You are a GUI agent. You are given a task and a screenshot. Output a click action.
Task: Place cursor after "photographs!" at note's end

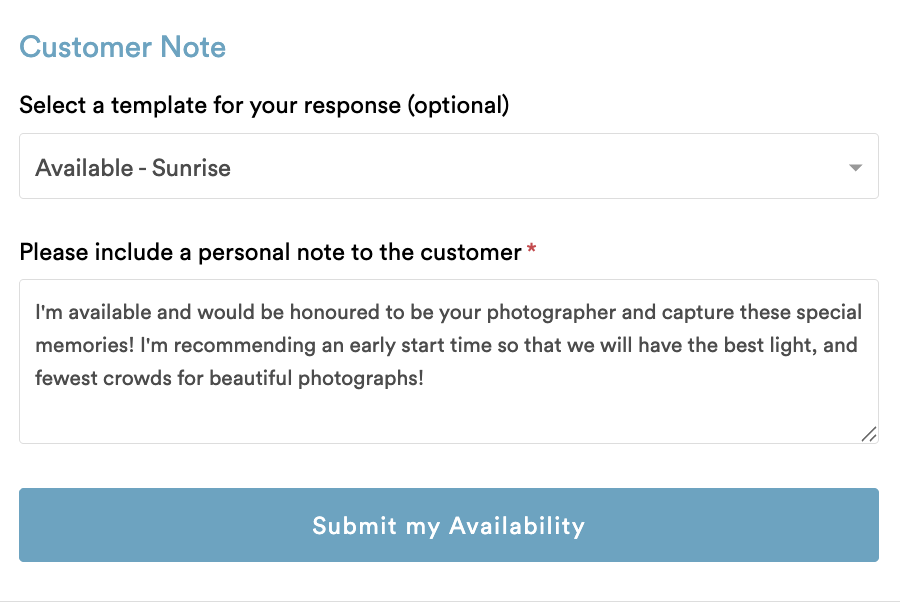[425, 378]
